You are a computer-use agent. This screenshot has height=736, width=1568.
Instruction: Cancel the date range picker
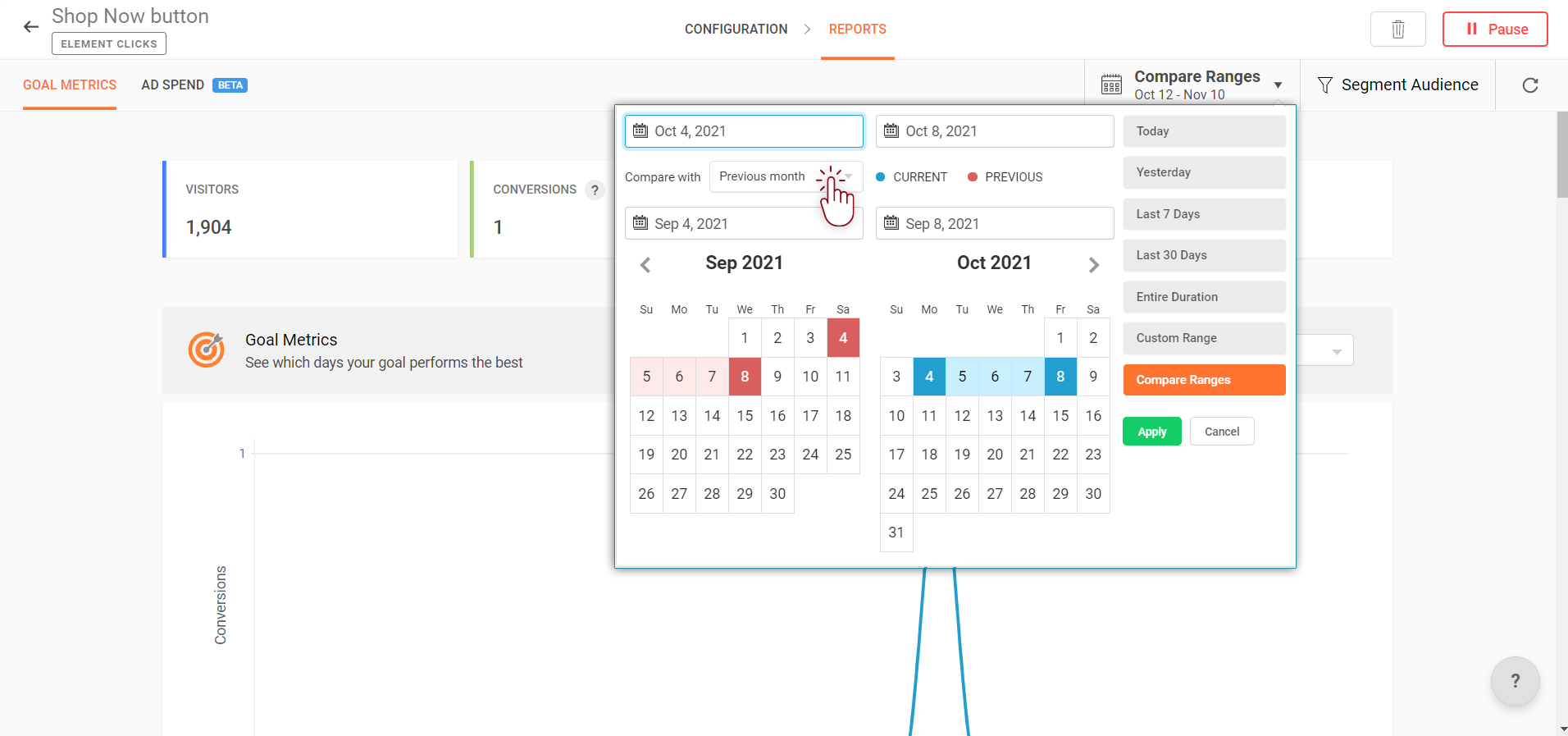[1222, 432]
